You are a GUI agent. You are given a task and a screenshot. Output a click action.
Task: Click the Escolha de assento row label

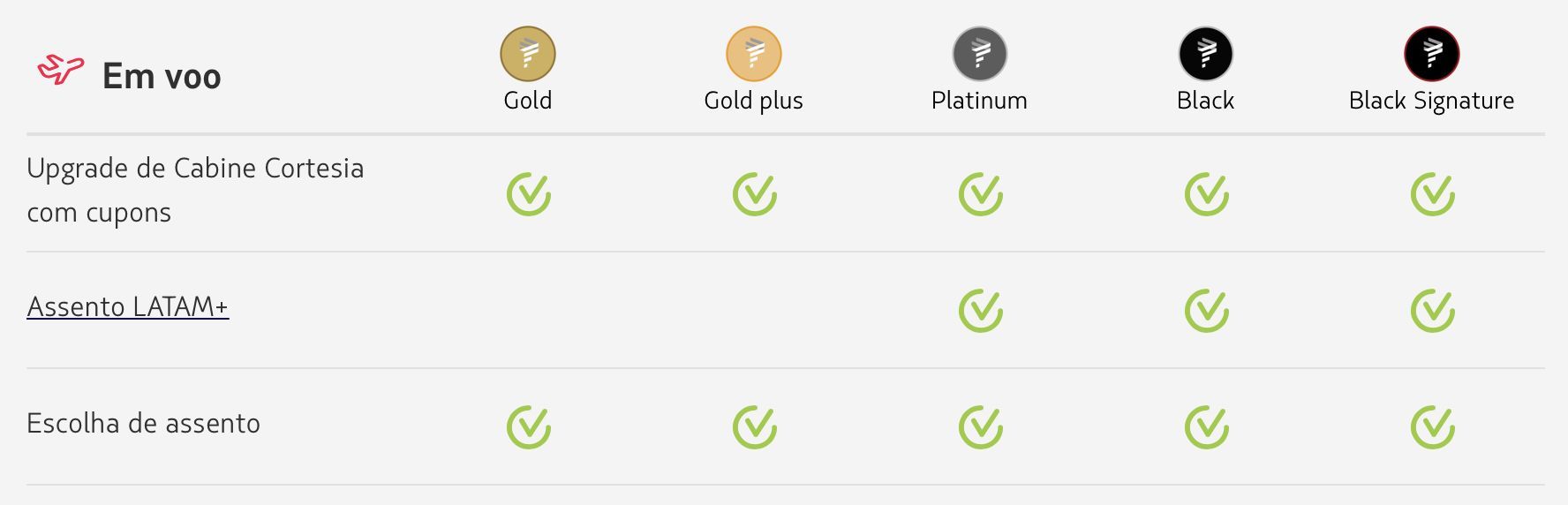tap(143, 423)
